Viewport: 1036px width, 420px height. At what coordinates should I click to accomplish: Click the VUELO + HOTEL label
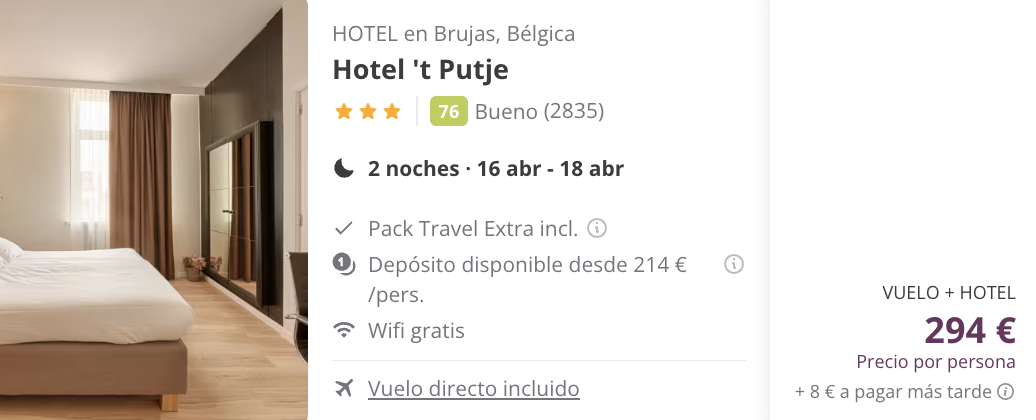[949, 293]
